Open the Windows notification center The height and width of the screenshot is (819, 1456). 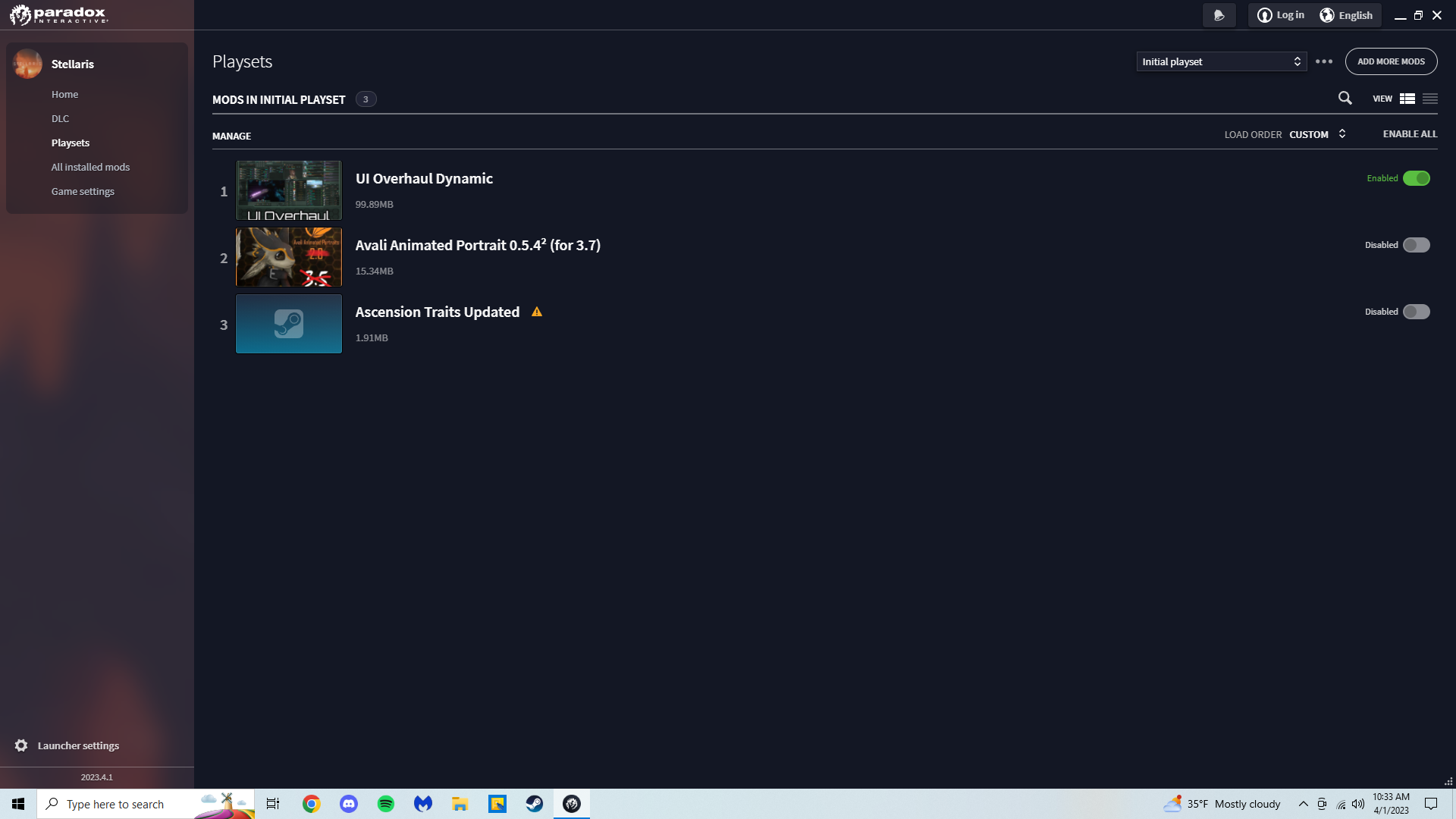coord(1431,804)
